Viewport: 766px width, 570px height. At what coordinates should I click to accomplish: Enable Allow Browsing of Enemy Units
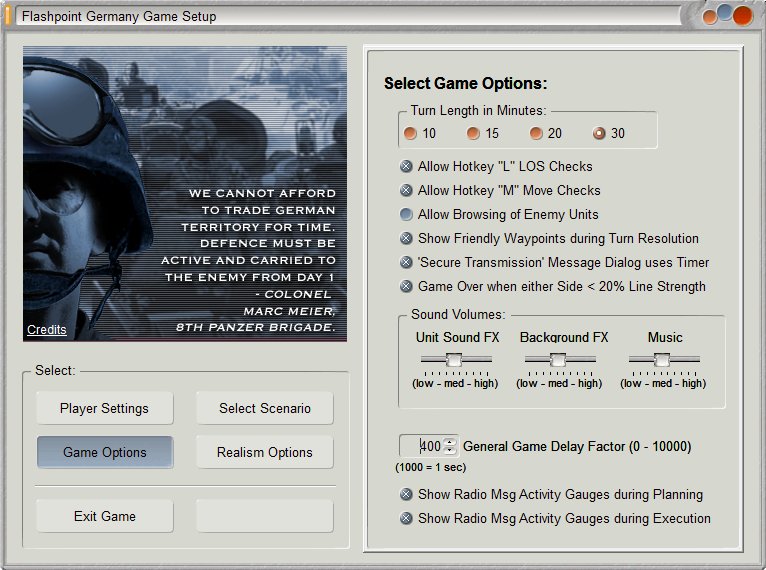tap(406, 214)
